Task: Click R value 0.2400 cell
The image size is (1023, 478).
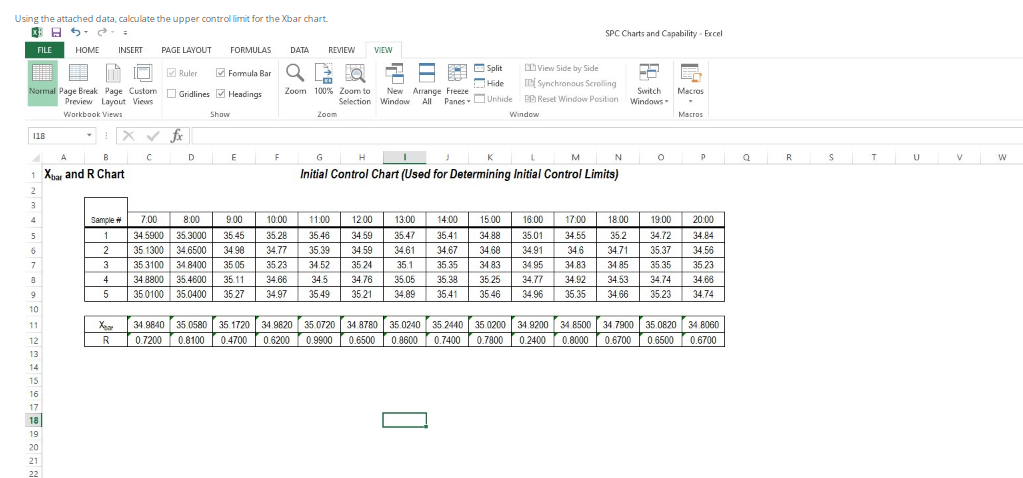Action: pos(533,340)
